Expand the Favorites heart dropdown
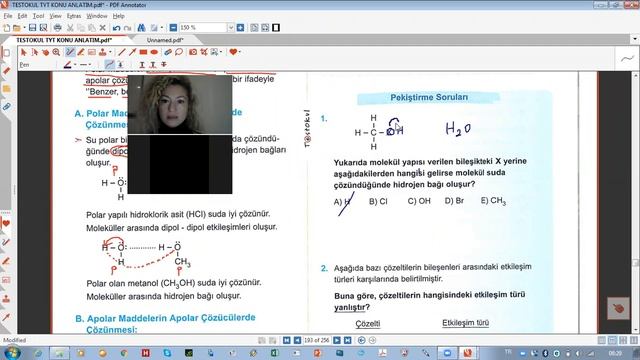Image resolution: width=640 pixels, height=360 pixels. click(240, 52)
